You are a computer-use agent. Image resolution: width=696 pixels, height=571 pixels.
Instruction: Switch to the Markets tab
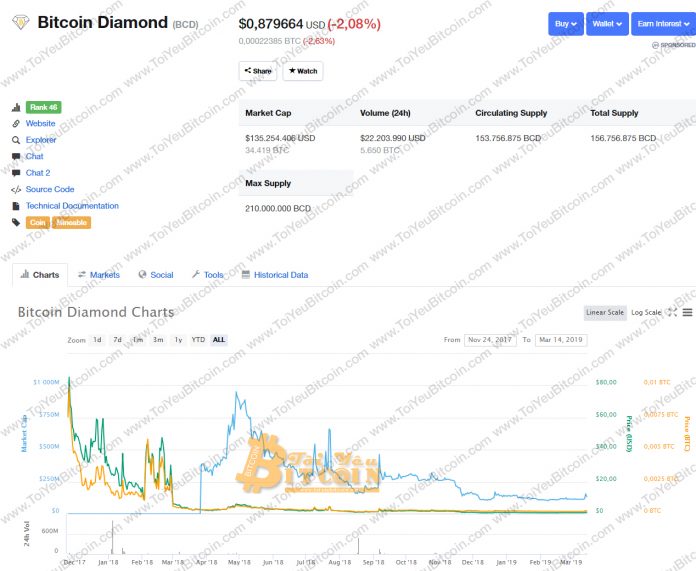point(99,275)
